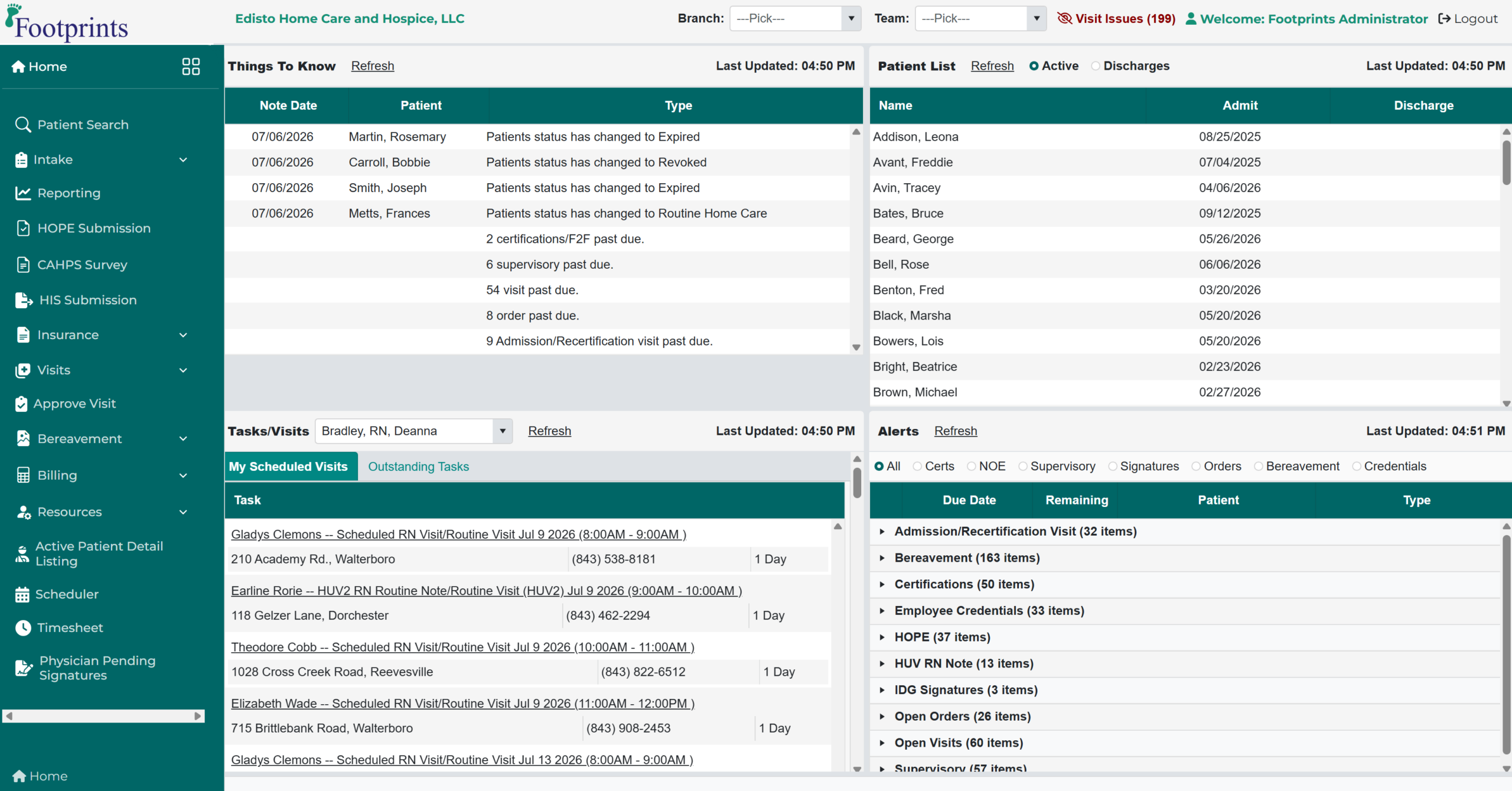Screen dimensions: 1512x791
Task: Click the Approve Visit clipboard icon
Action: pyautogui.click(x=21, y=403)
